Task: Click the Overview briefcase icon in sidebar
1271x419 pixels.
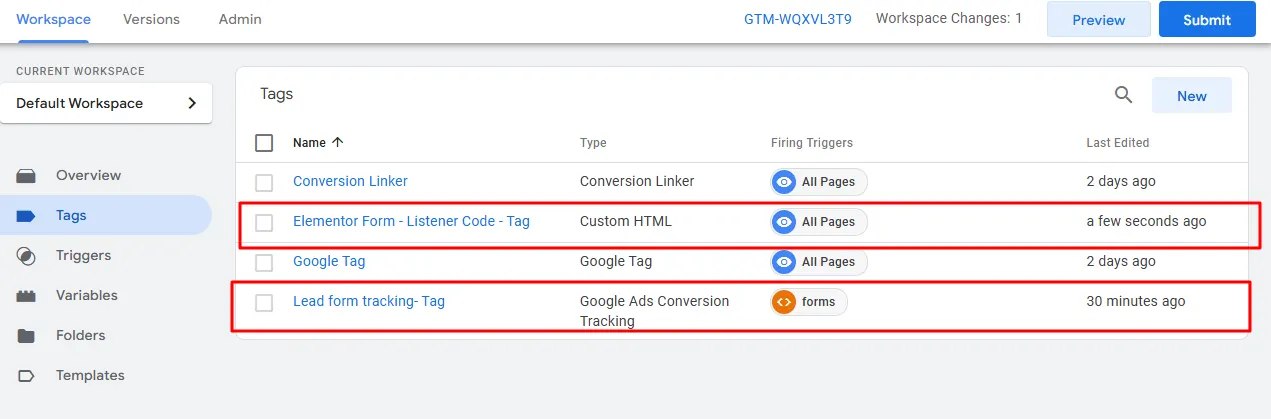Action: (x=26, y=176)
